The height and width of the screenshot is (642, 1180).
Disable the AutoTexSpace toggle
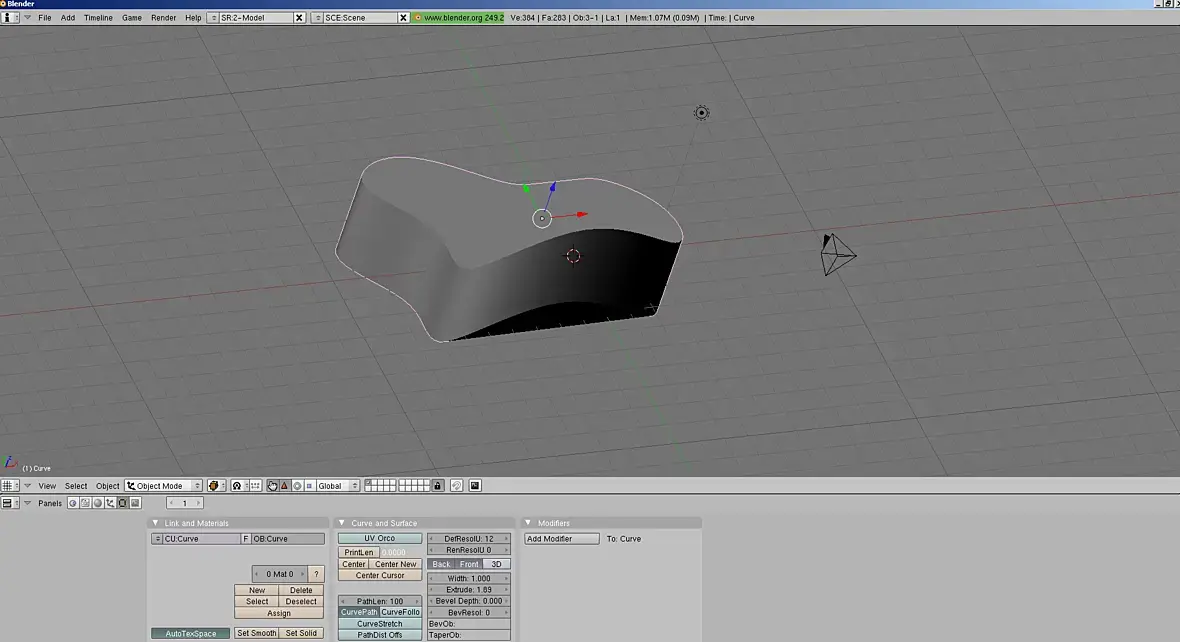190,633
